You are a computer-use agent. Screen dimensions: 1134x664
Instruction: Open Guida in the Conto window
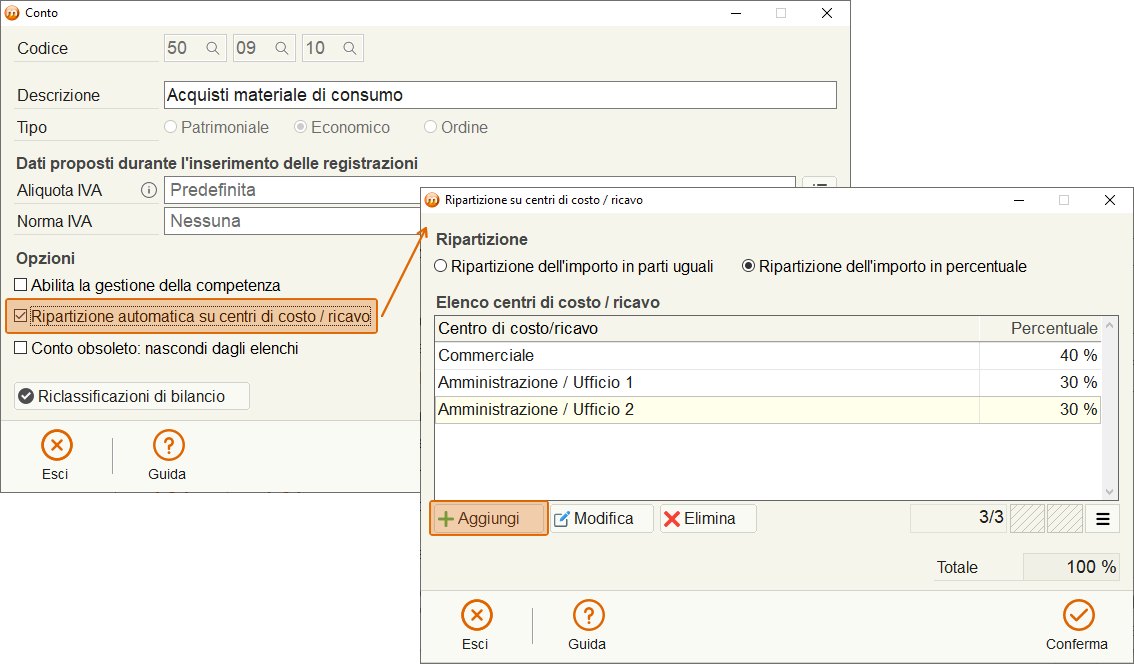(x=168, y=456)
